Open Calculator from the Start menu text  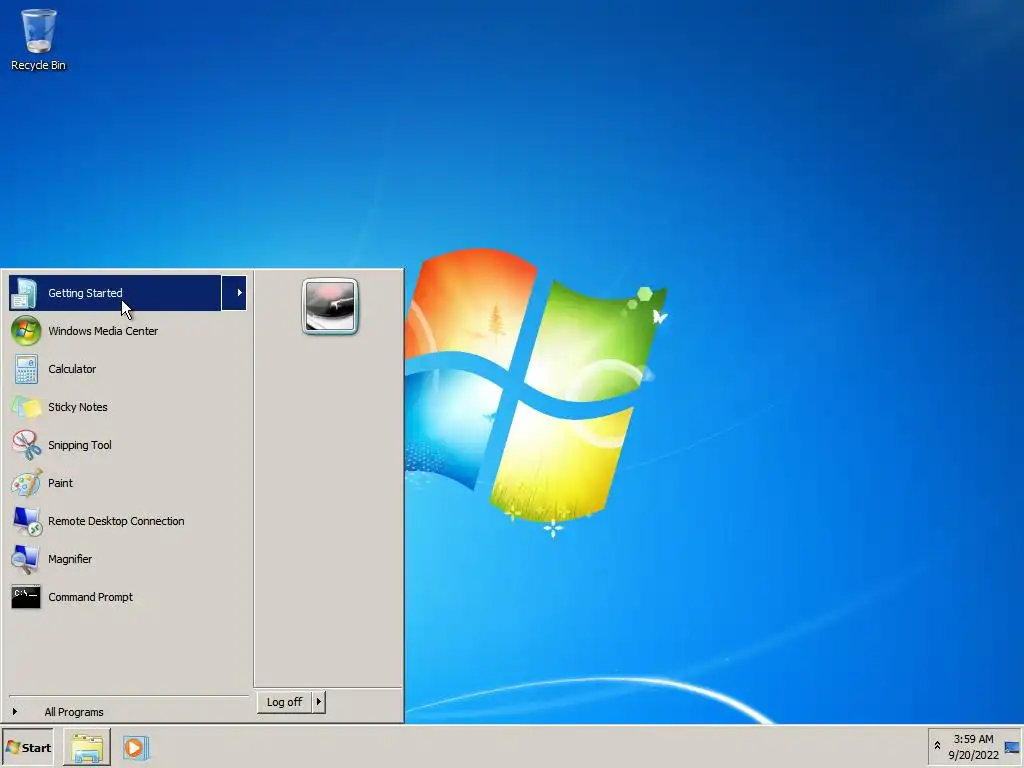point(72,369)
